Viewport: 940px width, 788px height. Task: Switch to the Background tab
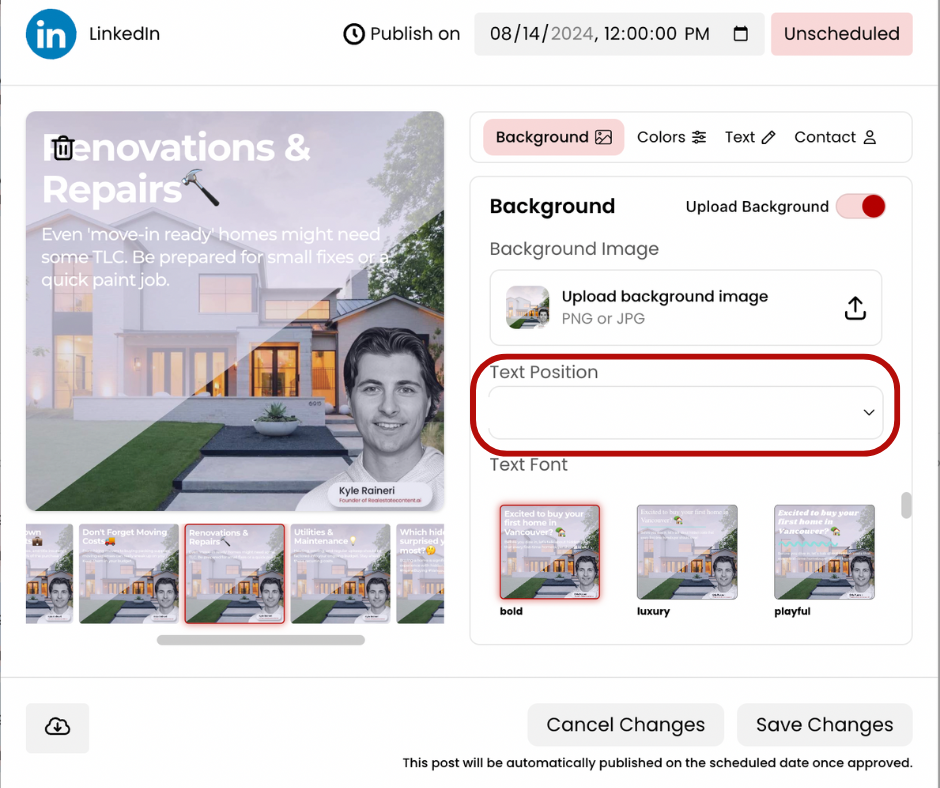coord(553,138)
